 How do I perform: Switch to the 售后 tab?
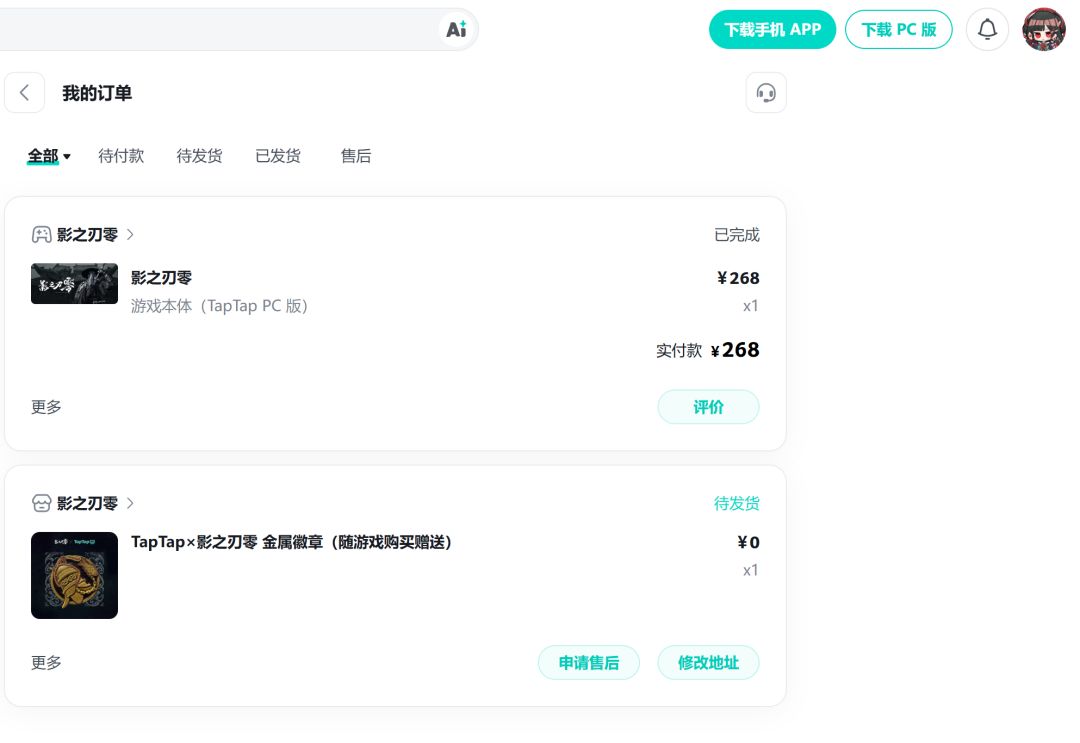pyautogui.click(x=356, y=156)
